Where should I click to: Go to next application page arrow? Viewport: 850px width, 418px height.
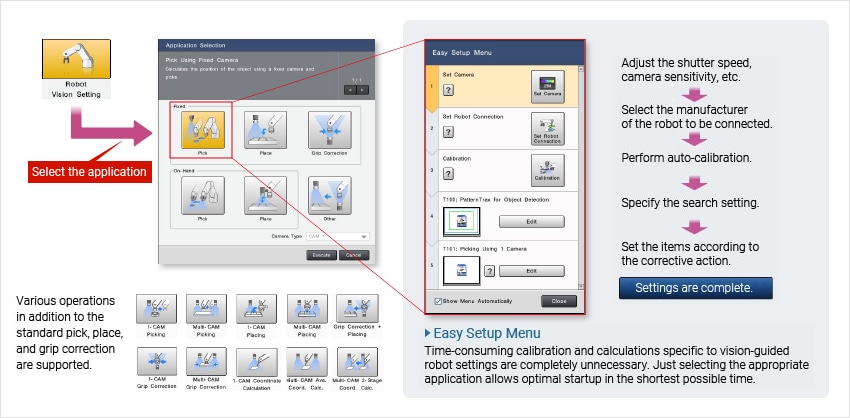362,89
